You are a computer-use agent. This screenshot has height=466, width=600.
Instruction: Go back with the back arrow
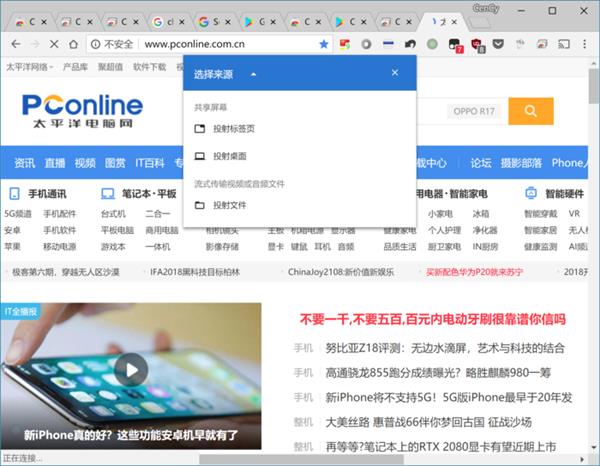coord(16,44)
